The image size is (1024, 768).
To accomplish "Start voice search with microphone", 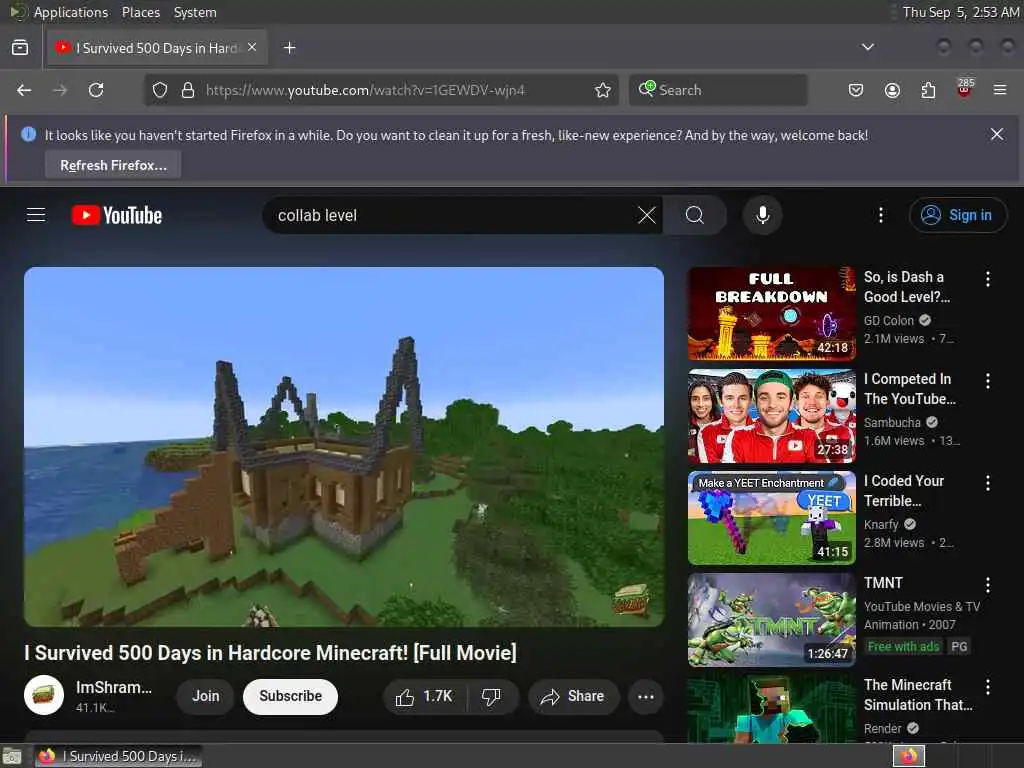I will [762, 215].
